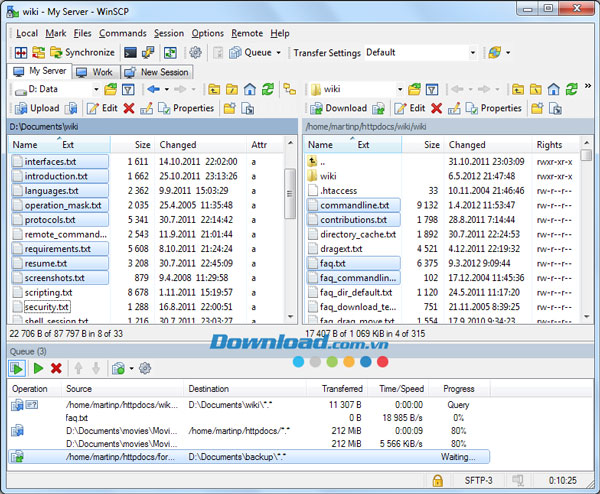
Task: Sort remote files by Changed column
Action: click(x=488, y=145)
